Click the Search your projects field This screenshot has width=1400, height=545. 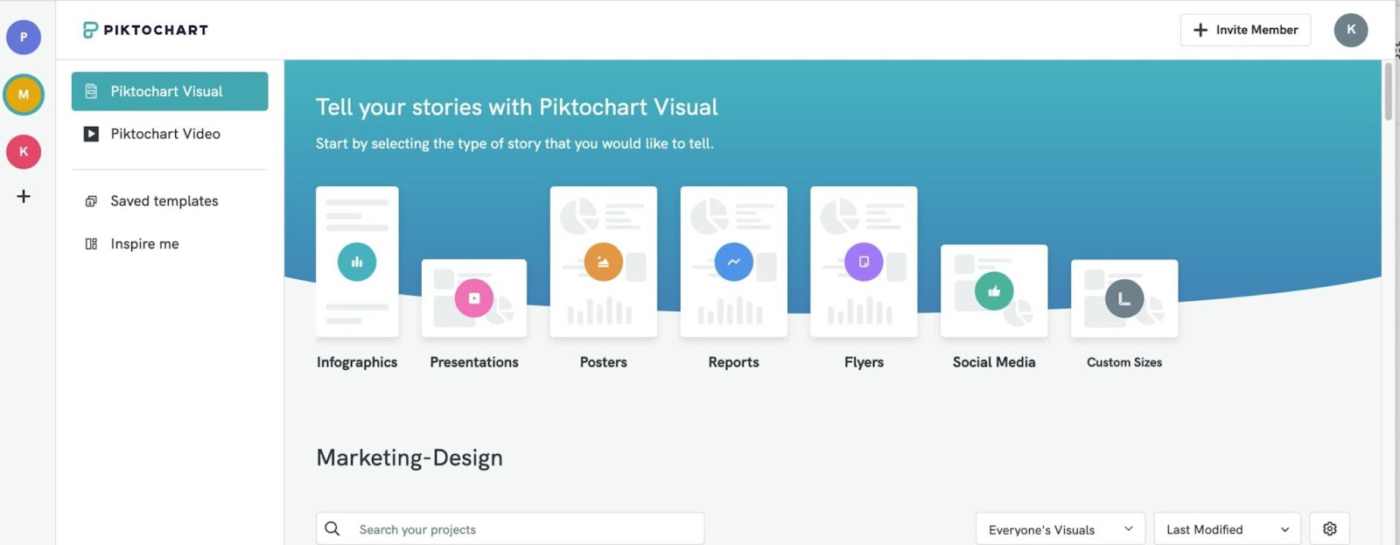(x=510, y=529)
